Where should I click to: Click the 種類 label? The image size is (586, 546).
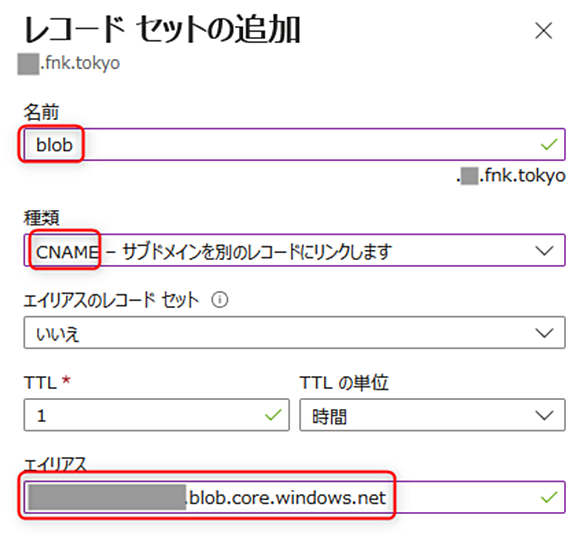41,218
